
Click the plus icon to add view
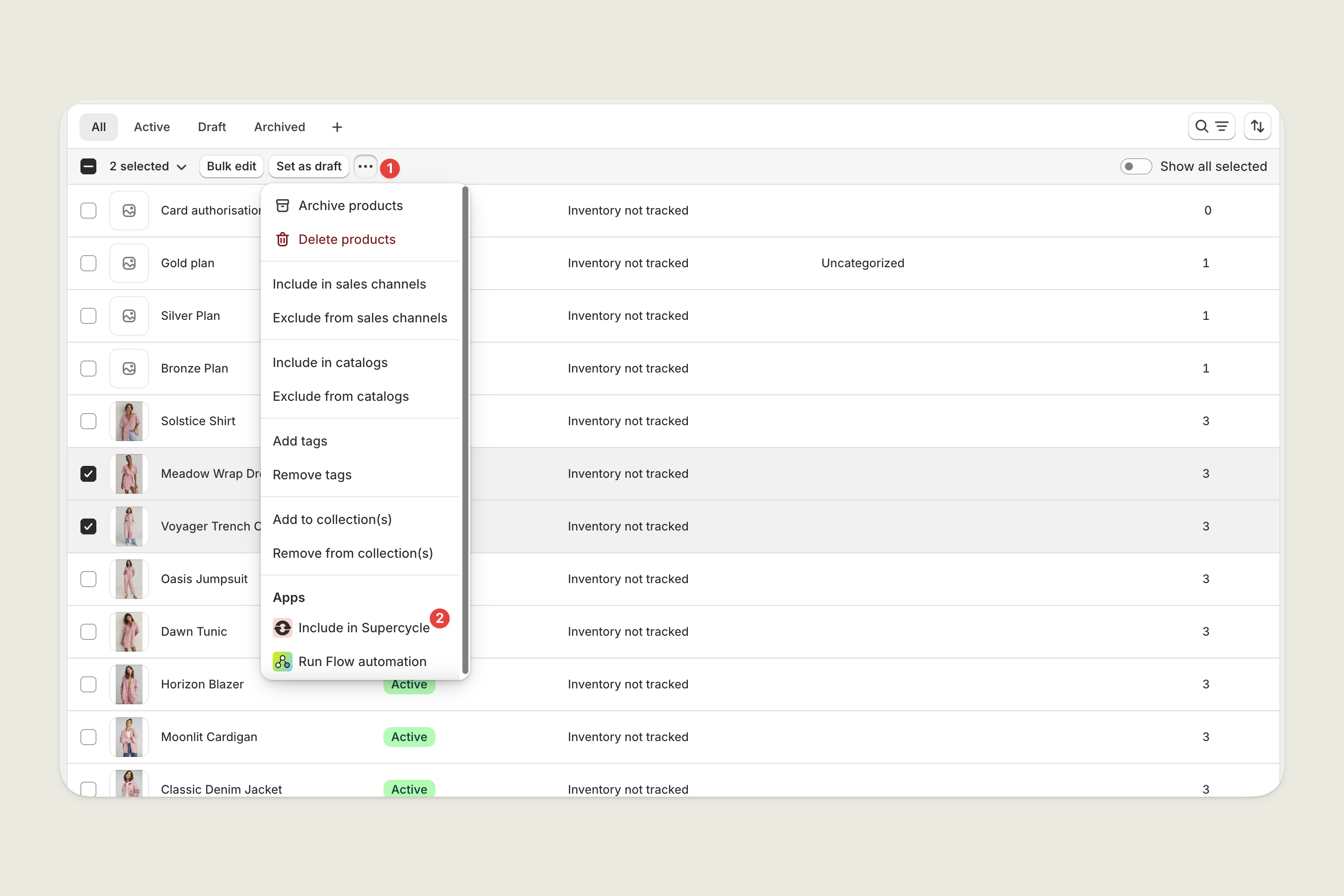coord(337,127)
